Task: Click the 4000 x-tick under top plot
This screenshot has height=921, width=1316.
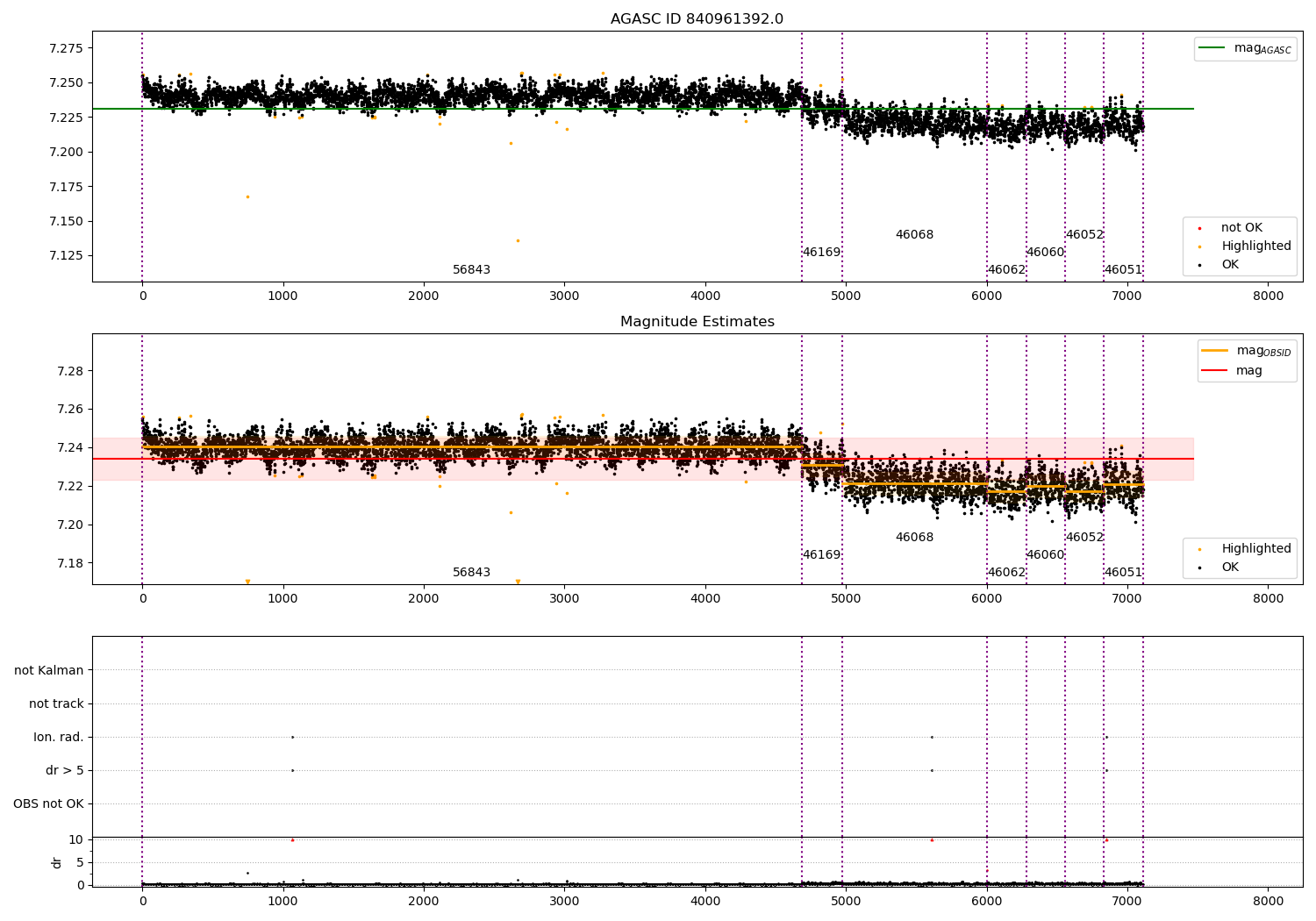Action: point(705,296)
